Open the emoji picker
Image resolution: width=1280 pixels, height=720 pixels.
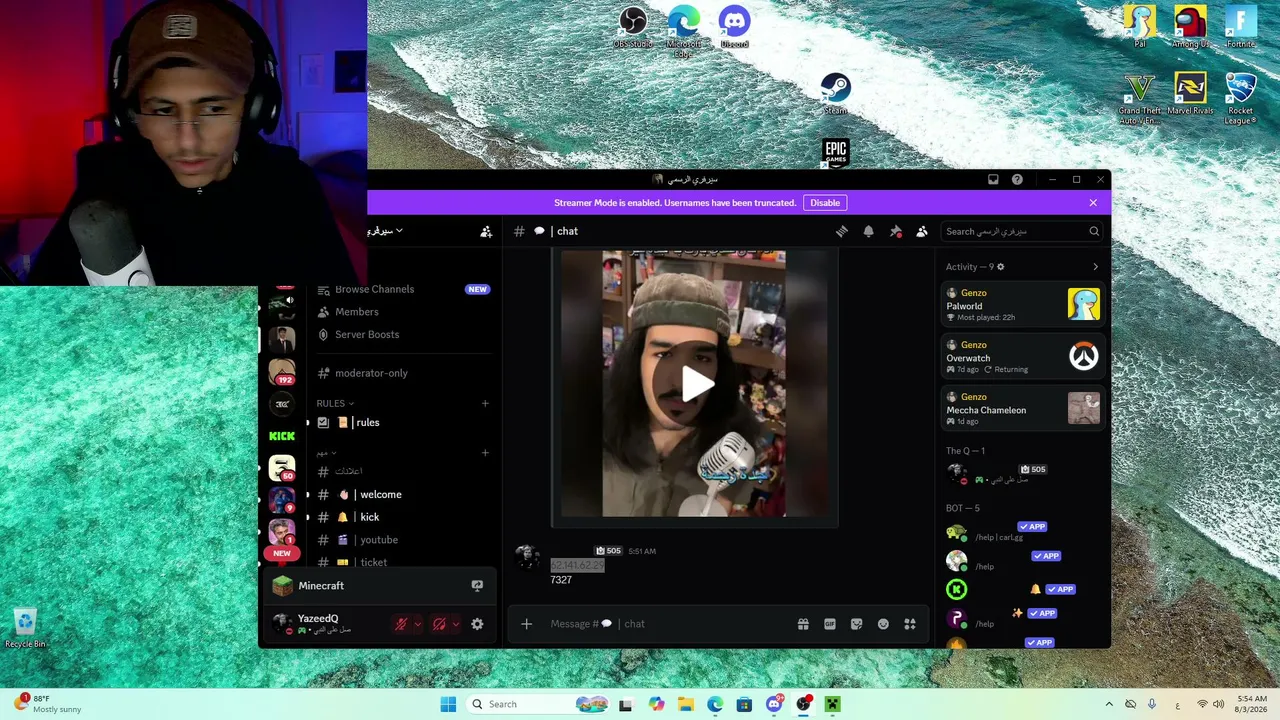click(x=883, y=624)
